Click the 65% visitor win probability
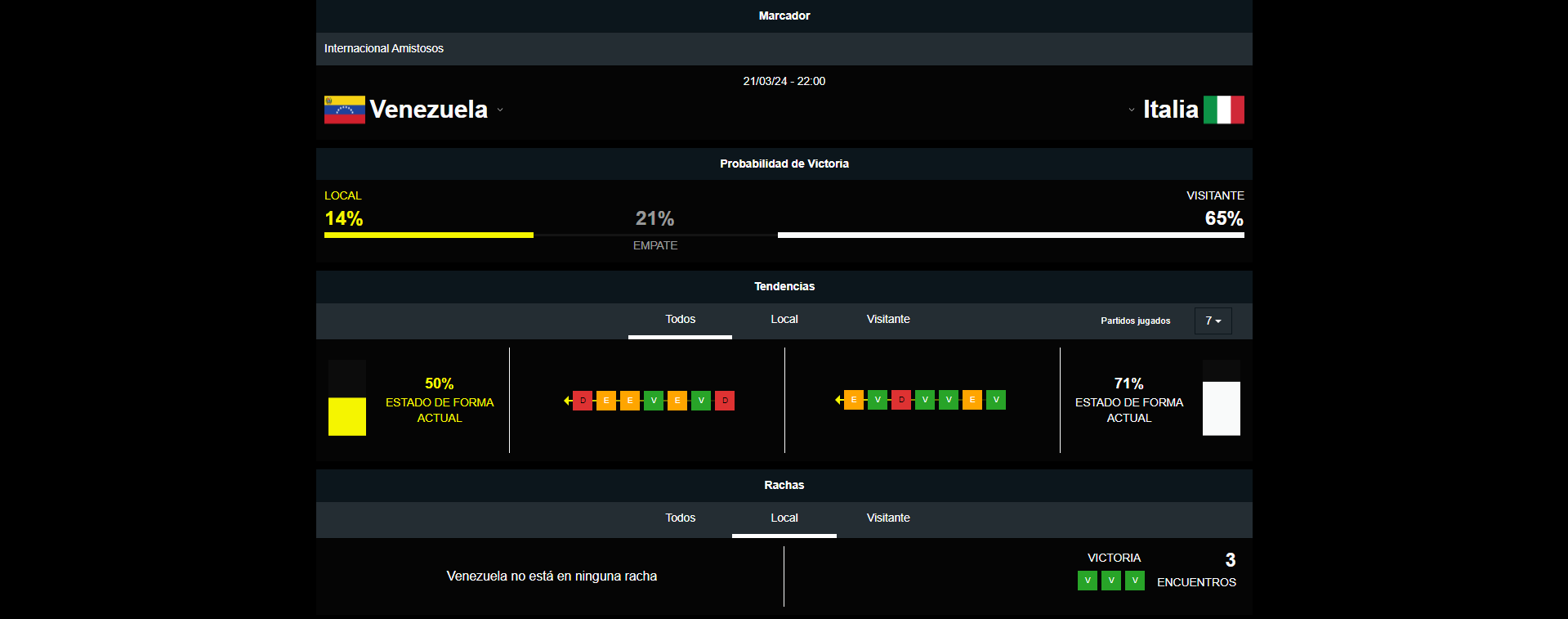The image size is (1568, 619). (x=1224, y=219)
